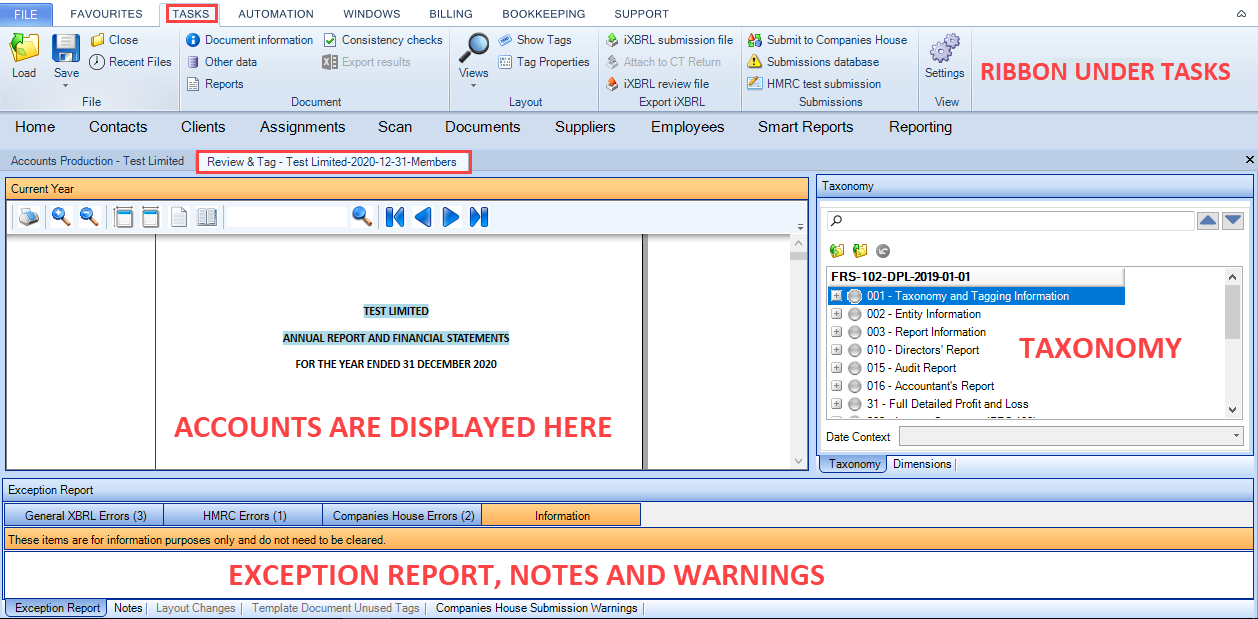
Task: Open the FILE menu tab
Action: (26, 14)
